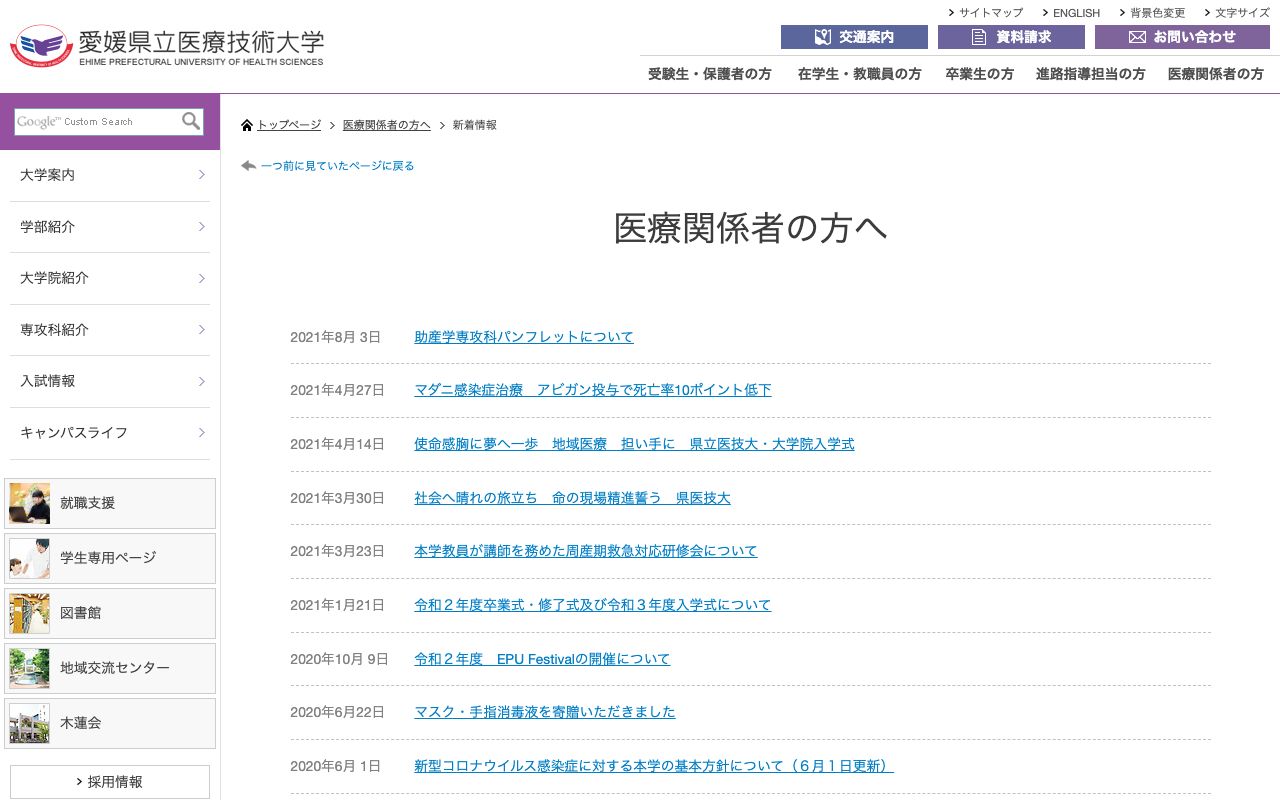Select the 在学生・教職員の方 navigation tab
The height and width of the screenshot is (800, 1280).
point(859,73)
